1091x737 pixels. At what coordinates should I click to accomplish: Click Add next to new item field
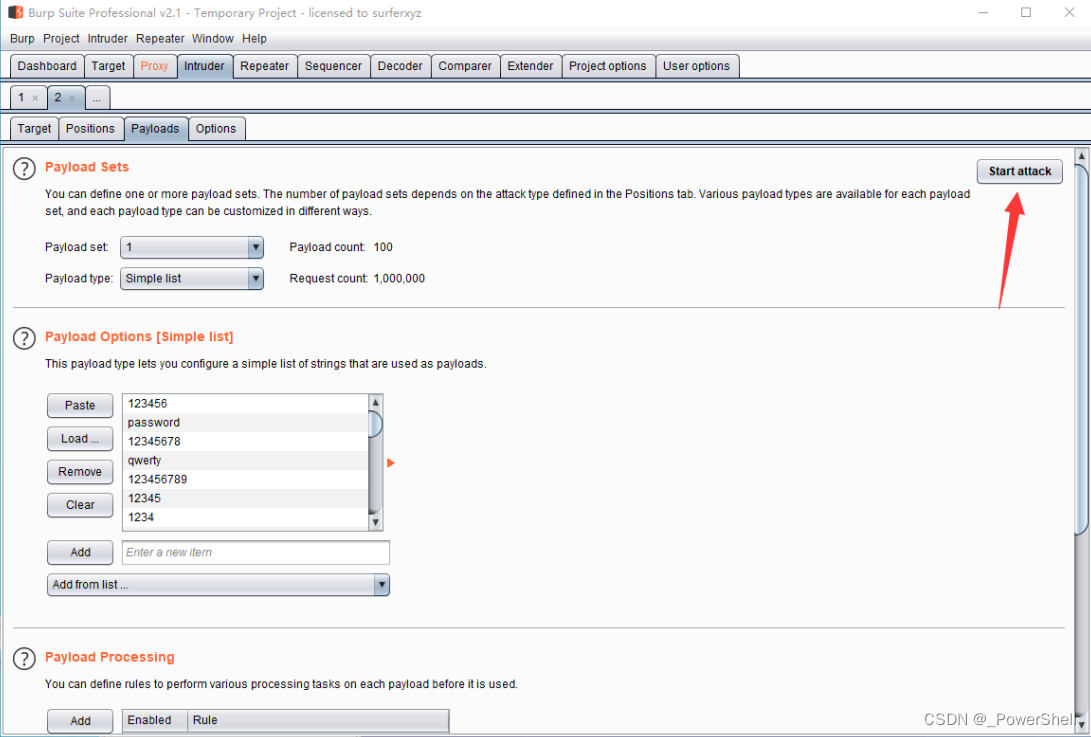point(80,552)
